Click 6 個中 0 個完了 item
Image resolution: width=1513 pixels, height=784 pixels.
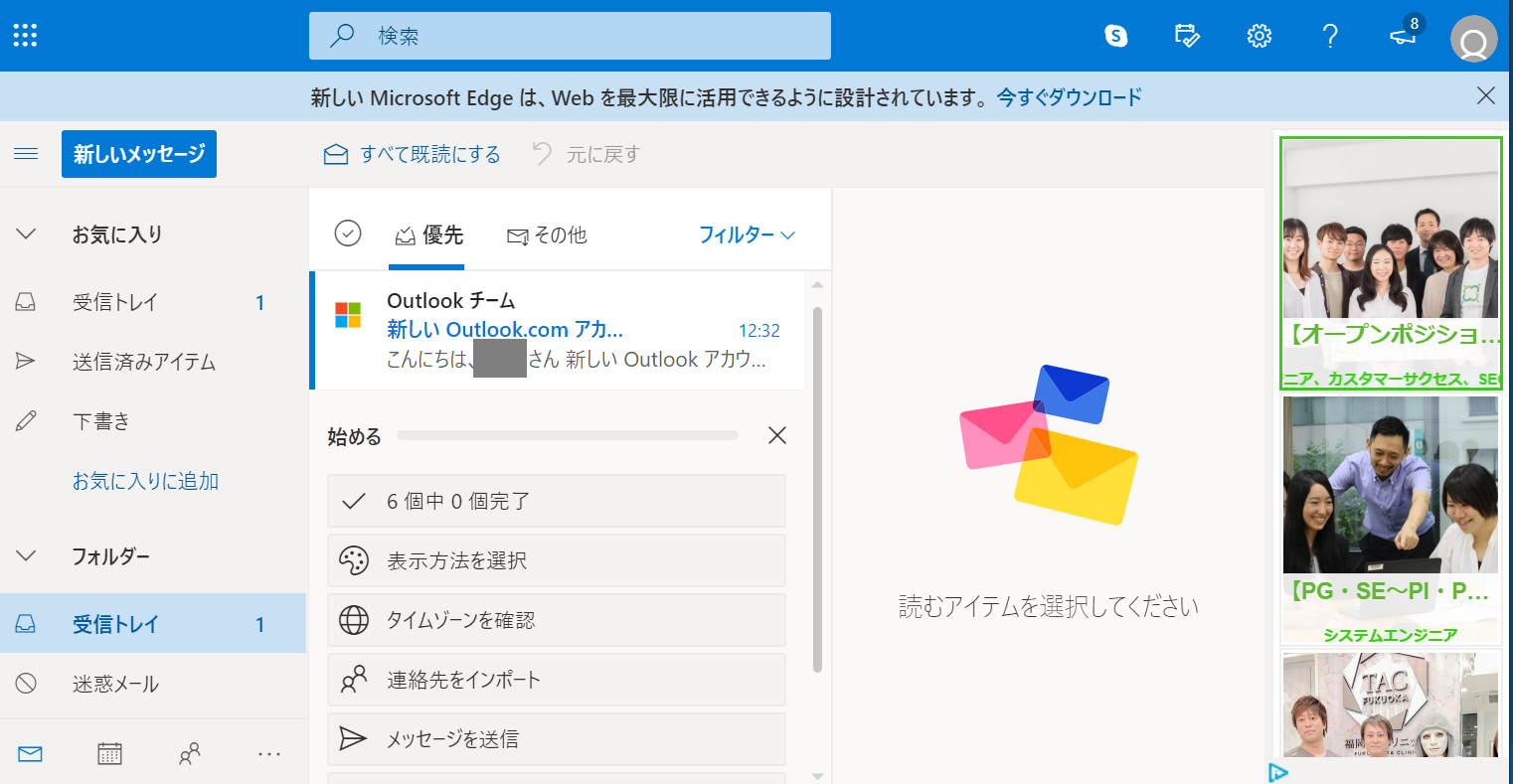coord(557,501)
